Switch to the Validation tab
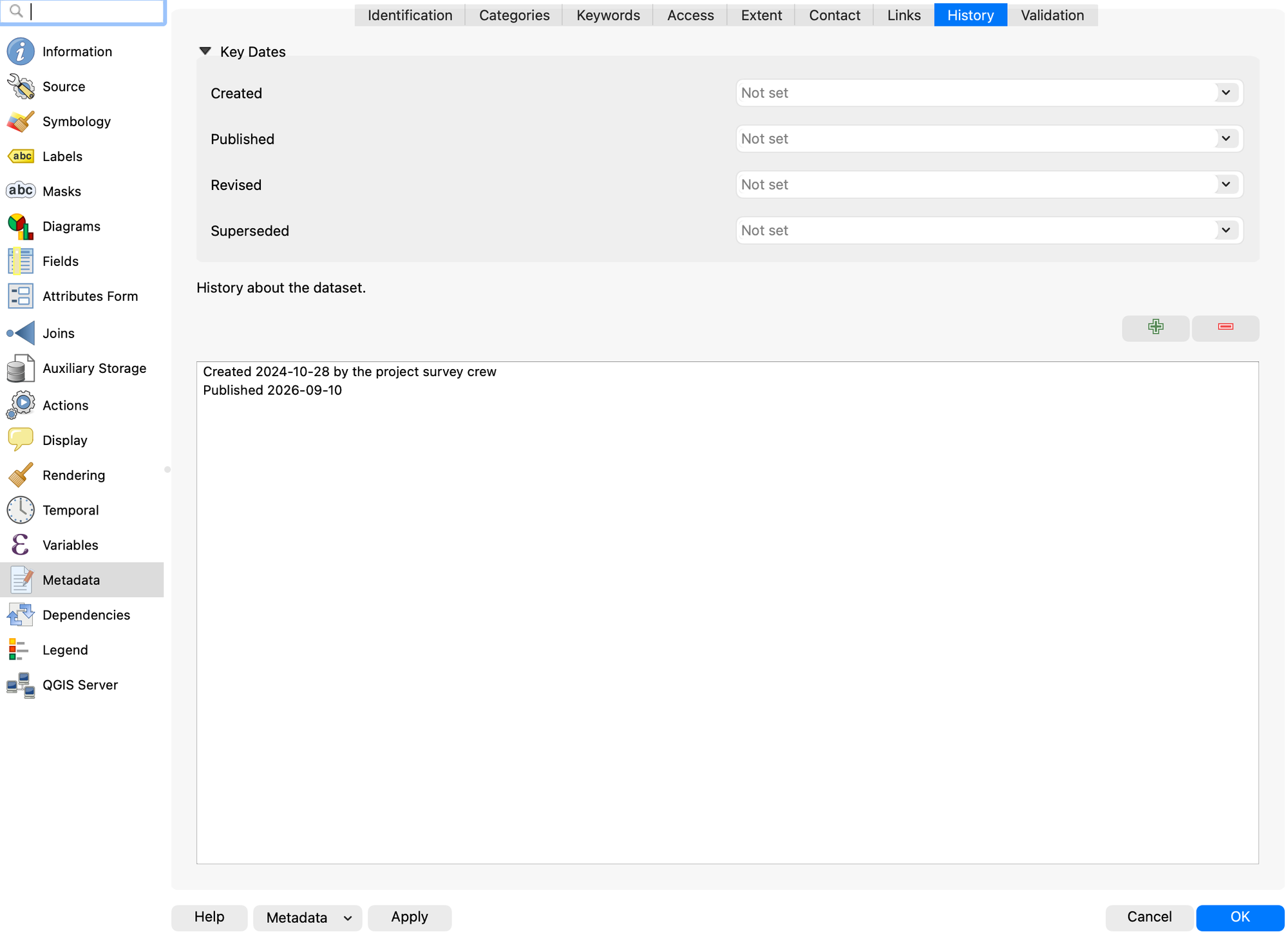Image resolution: width=1288 pixels, height=939 pixels. pyautogui.click(x=1052, y=15)
